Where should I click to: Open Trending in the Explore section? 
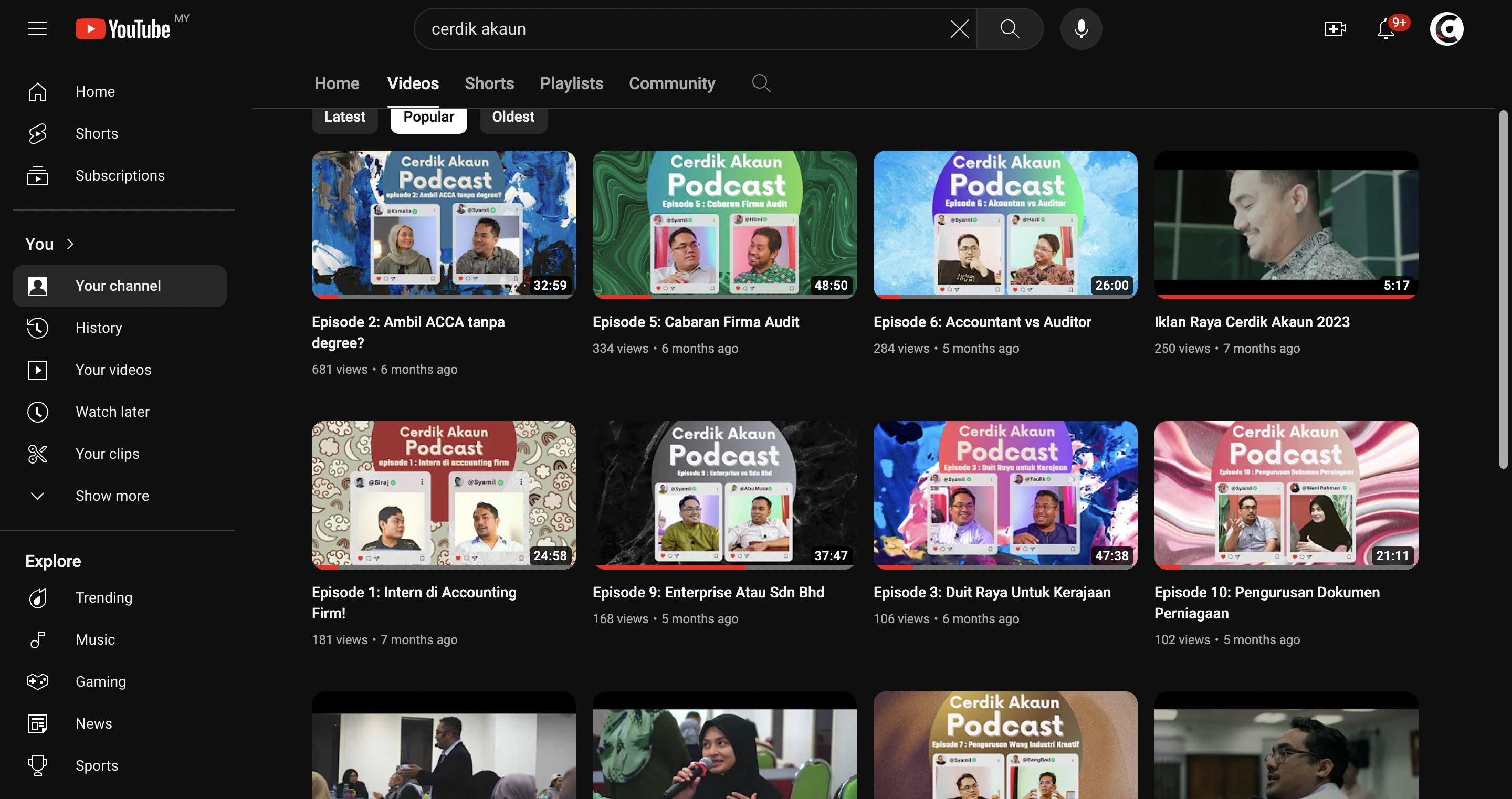[104, 597]
